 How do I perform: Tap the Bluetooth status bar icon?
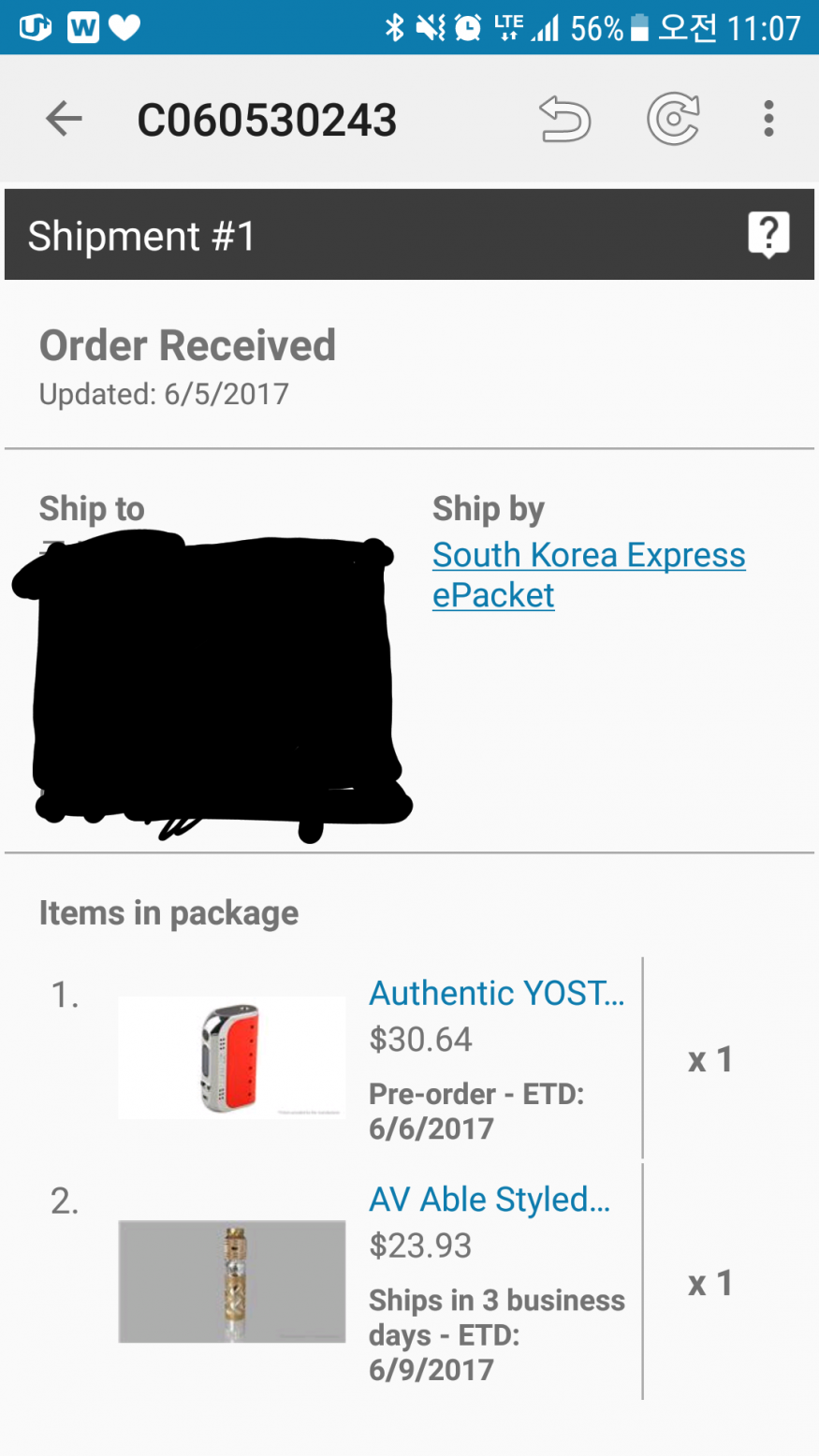[395, 28]
